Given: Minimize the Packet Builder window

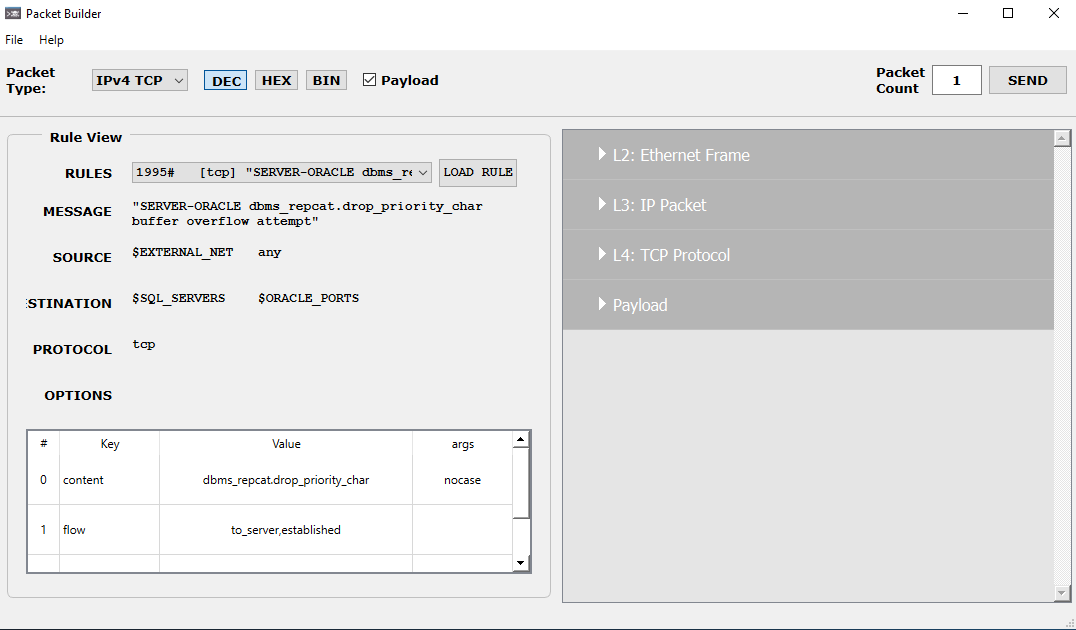Looking at the screenshot, I should [x=963, y=13].
